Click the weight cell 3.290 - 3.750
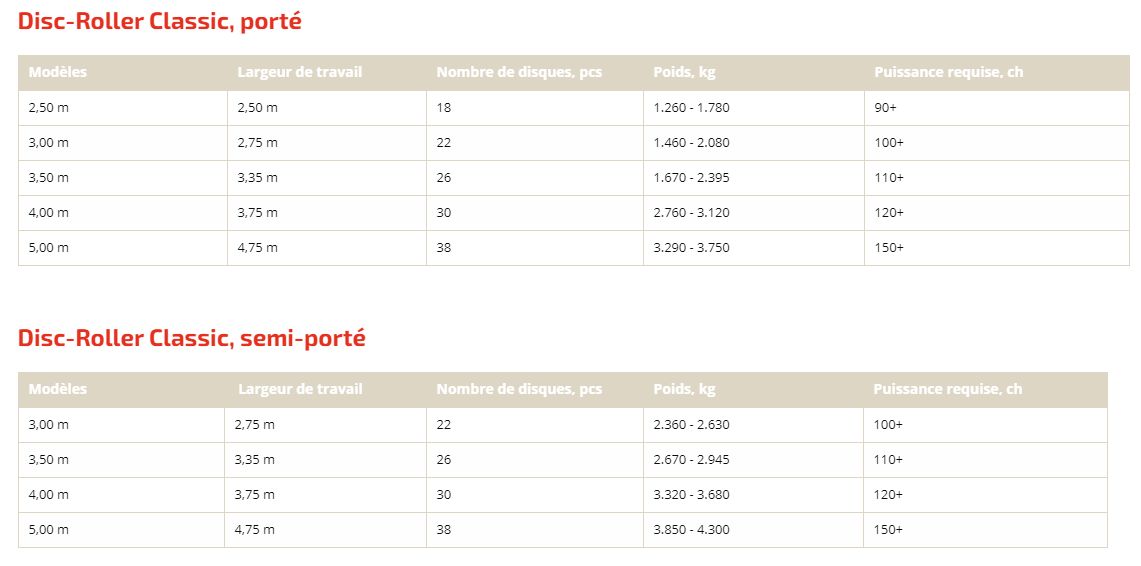 click(x=691, y=248)
